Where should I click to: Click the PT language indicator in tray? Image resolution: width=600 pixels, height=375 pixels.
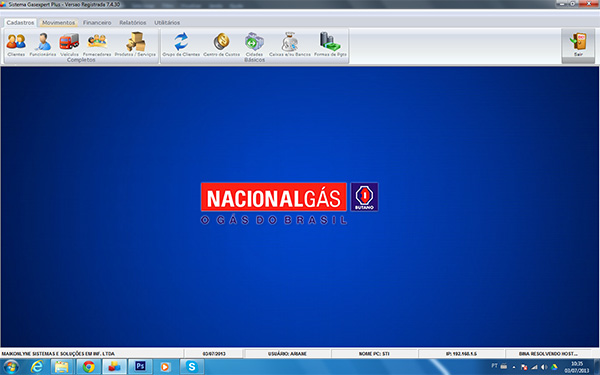pos(494,366)
